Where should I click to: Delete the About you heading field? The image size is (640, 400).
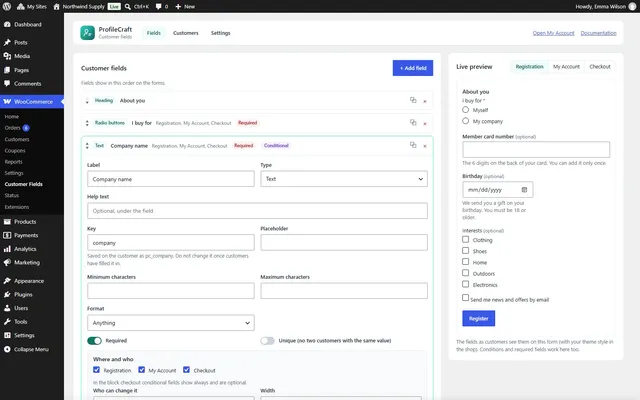tap(425, 101)
